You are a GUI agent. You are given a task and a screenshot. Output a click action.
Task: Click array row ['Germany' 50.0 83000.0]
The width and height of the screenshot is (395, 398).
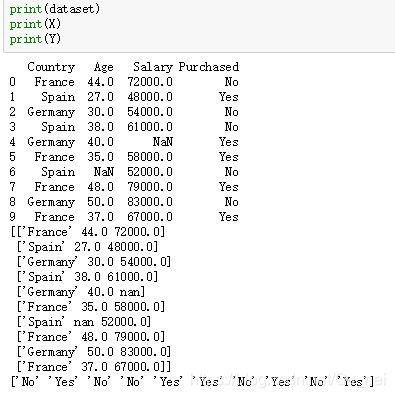pos(94,352)
